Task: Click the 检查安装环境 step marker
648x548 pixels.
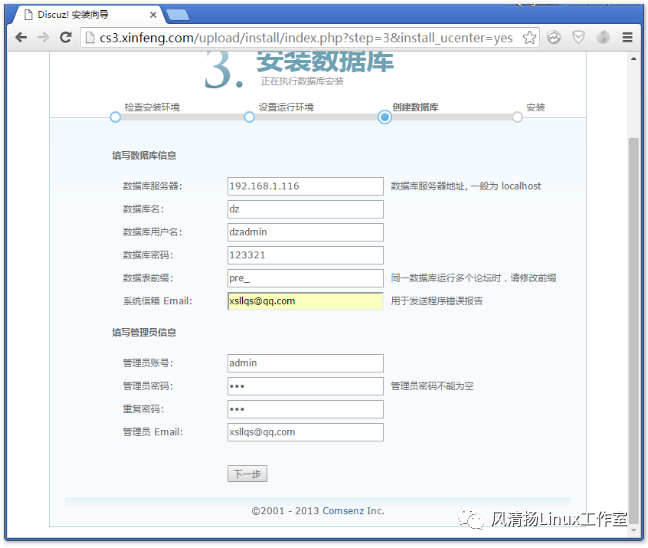Action: point(115,117)
